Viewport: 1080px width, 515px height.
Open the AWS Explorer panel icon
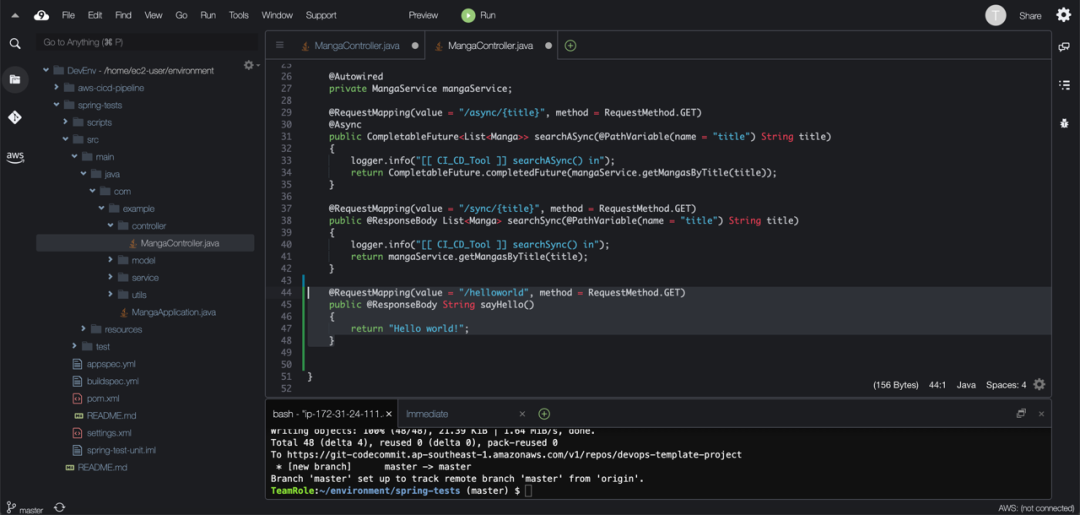click(15, 157)
